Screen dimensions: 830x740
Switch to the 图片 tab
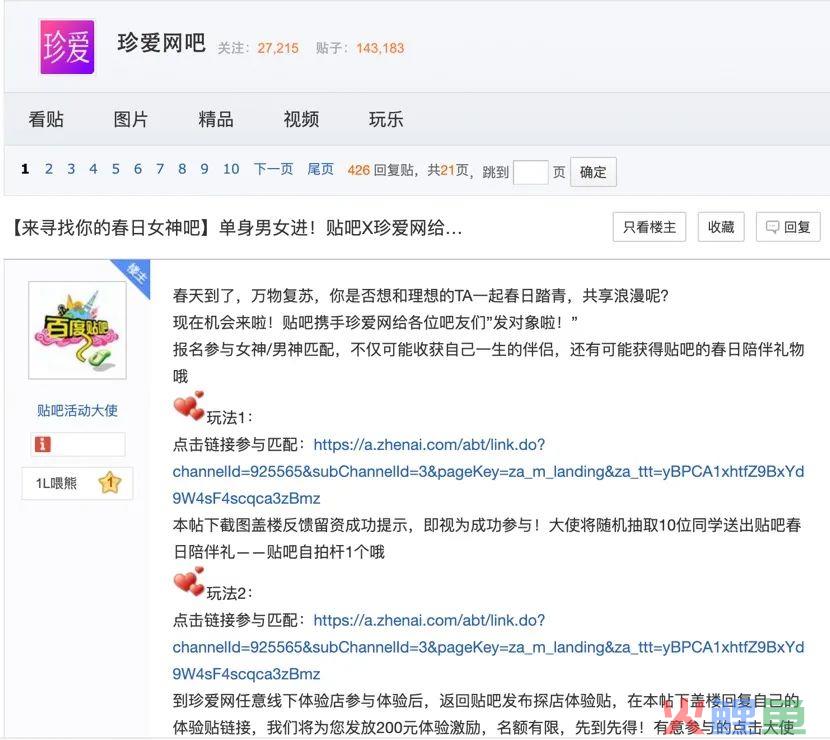pos(131,119)
